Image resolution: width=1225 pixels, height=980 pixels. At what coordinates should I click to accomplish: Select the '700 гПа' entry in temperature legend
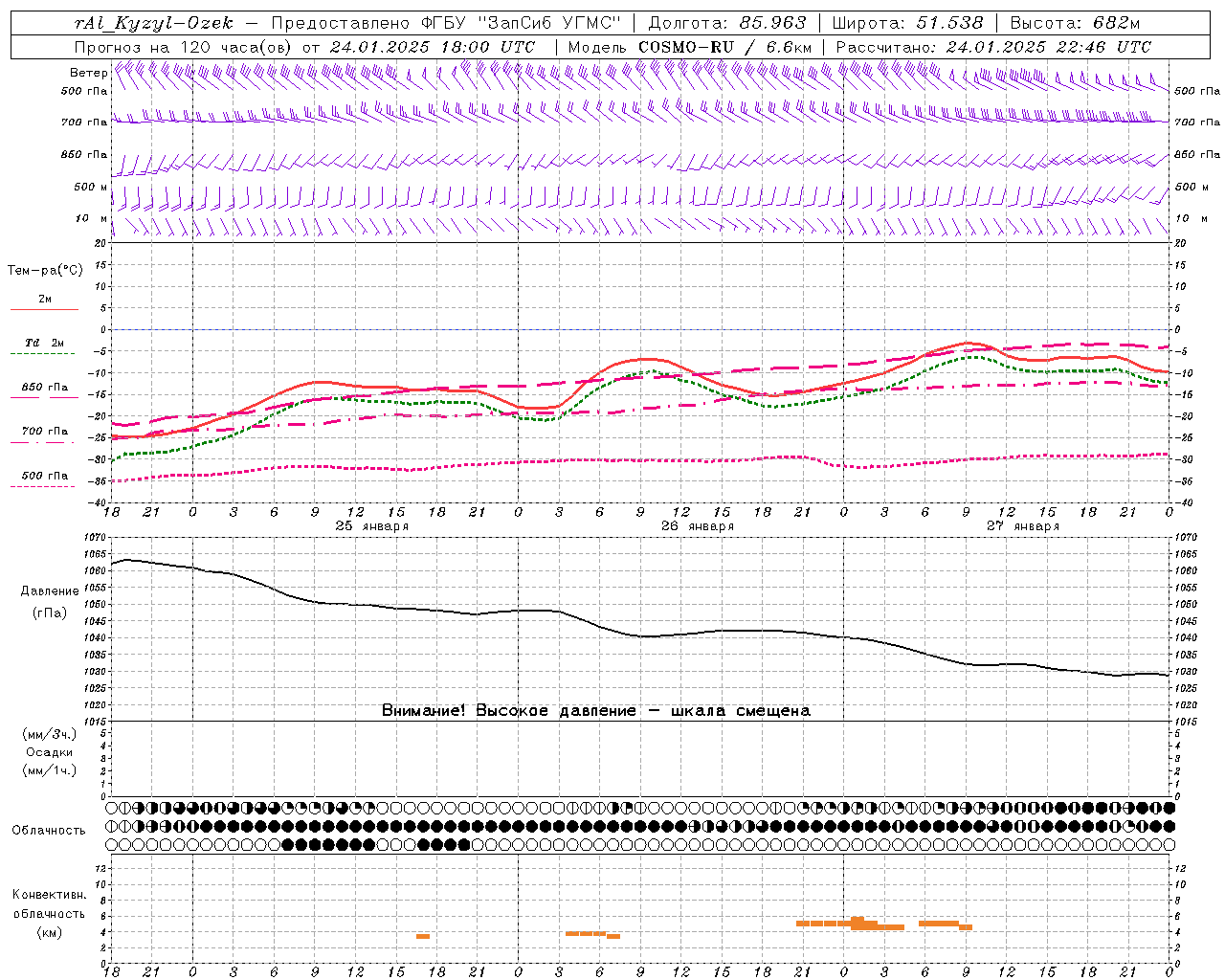[45, 431]
